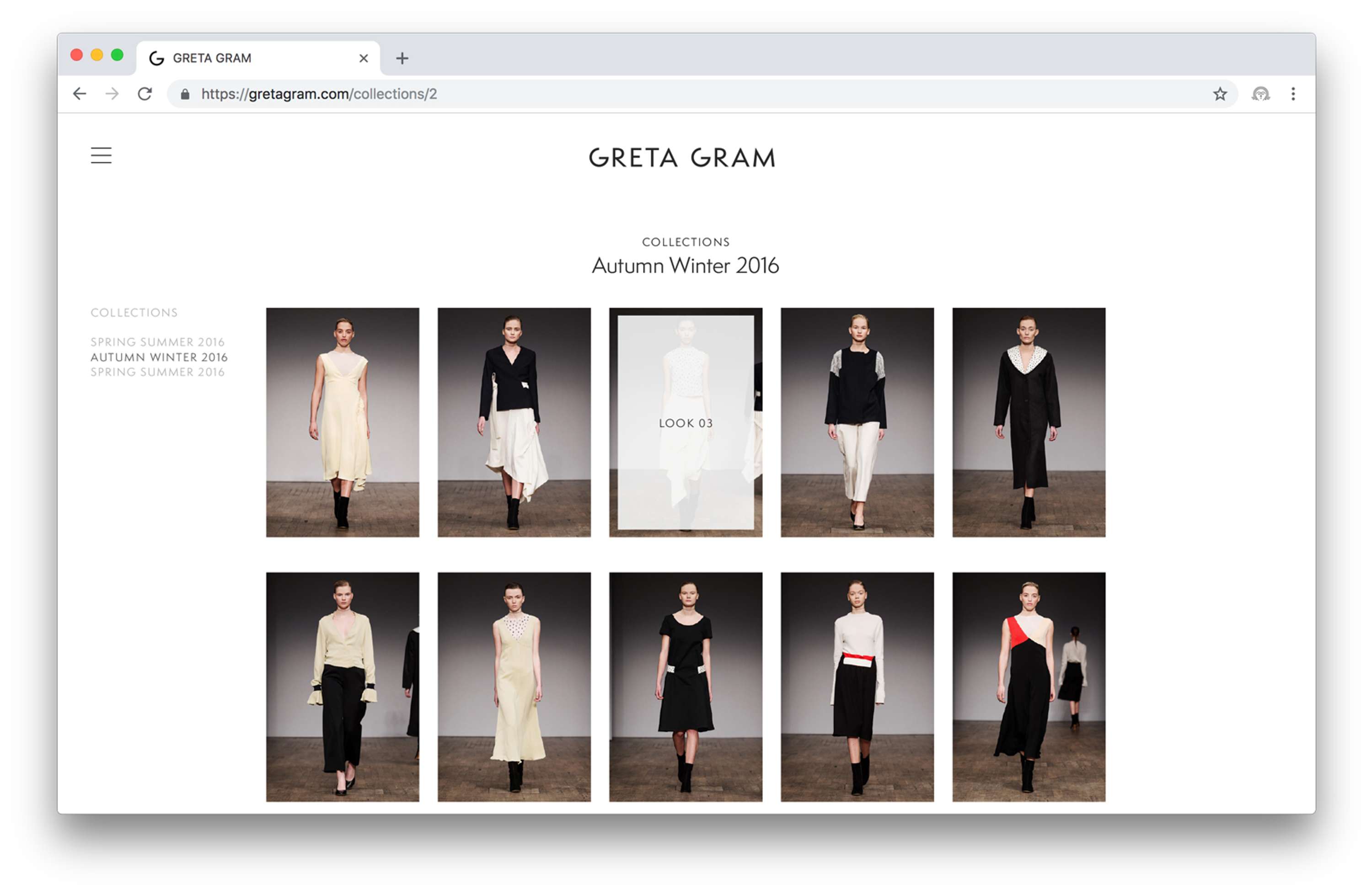Click the COLLECTIONS label above the title
Screen dimensions: 1372x895
click(686, 242)
